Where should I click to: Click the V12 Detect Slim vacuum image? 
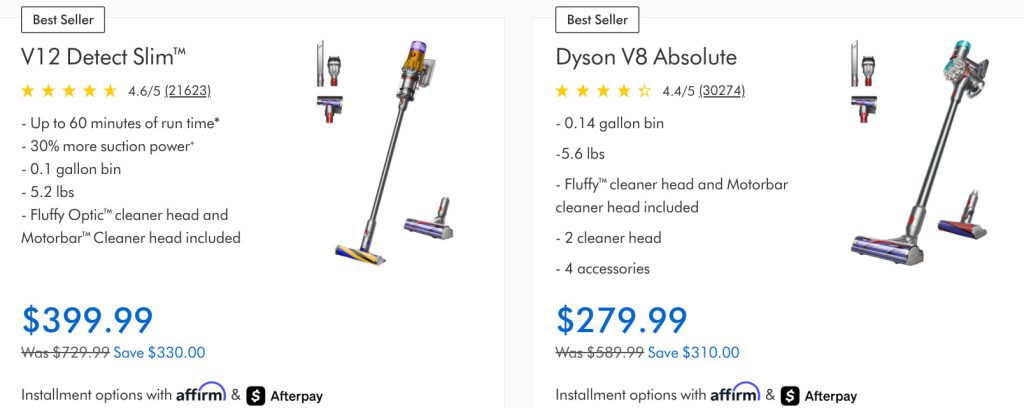tap(390, 150)
